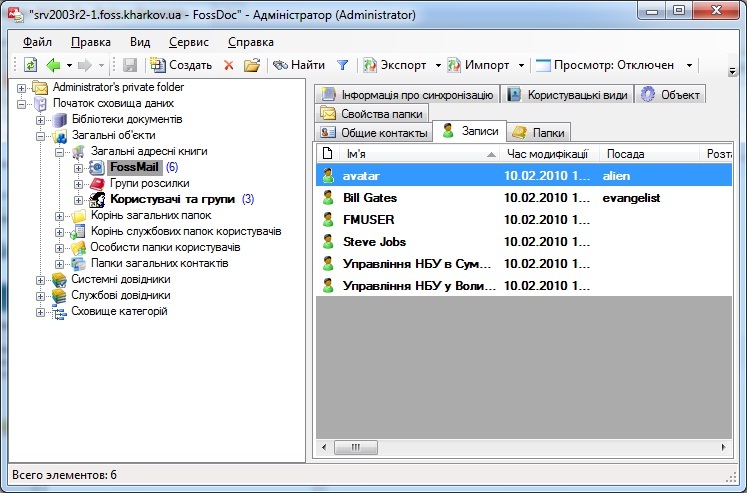Click the red delete X icon
The height and width of the screenshot is (493, 747).
click(229, 65)
